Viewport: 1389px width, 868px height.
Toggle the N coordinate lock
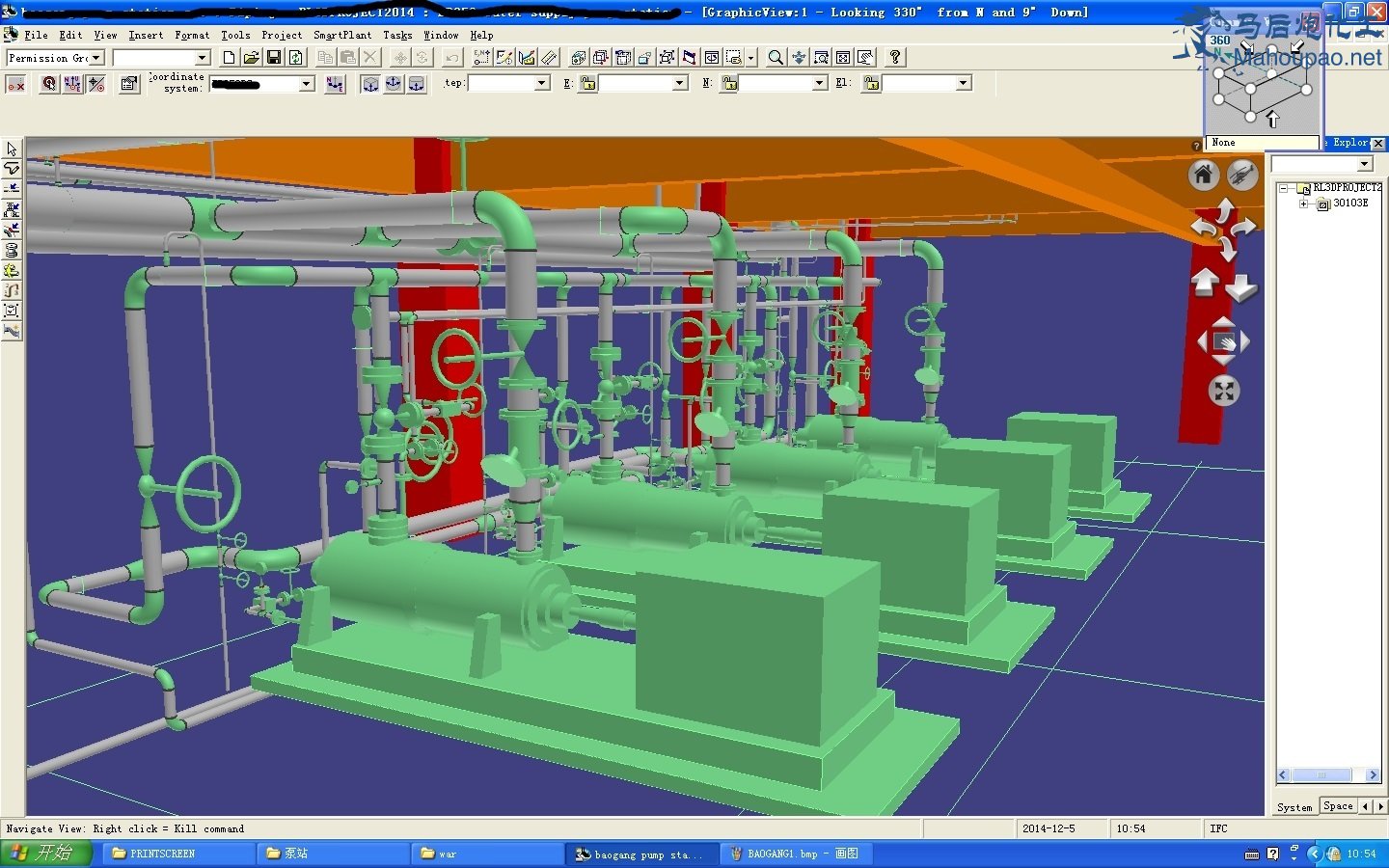tap(730, 84)
